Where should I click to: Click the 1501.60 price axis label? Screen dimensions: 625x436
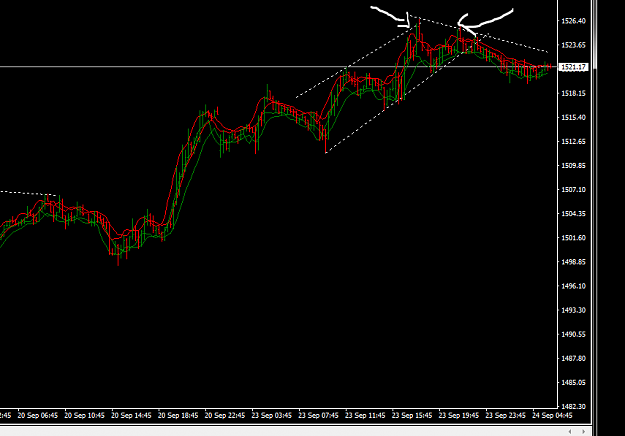tap(574, 238)
